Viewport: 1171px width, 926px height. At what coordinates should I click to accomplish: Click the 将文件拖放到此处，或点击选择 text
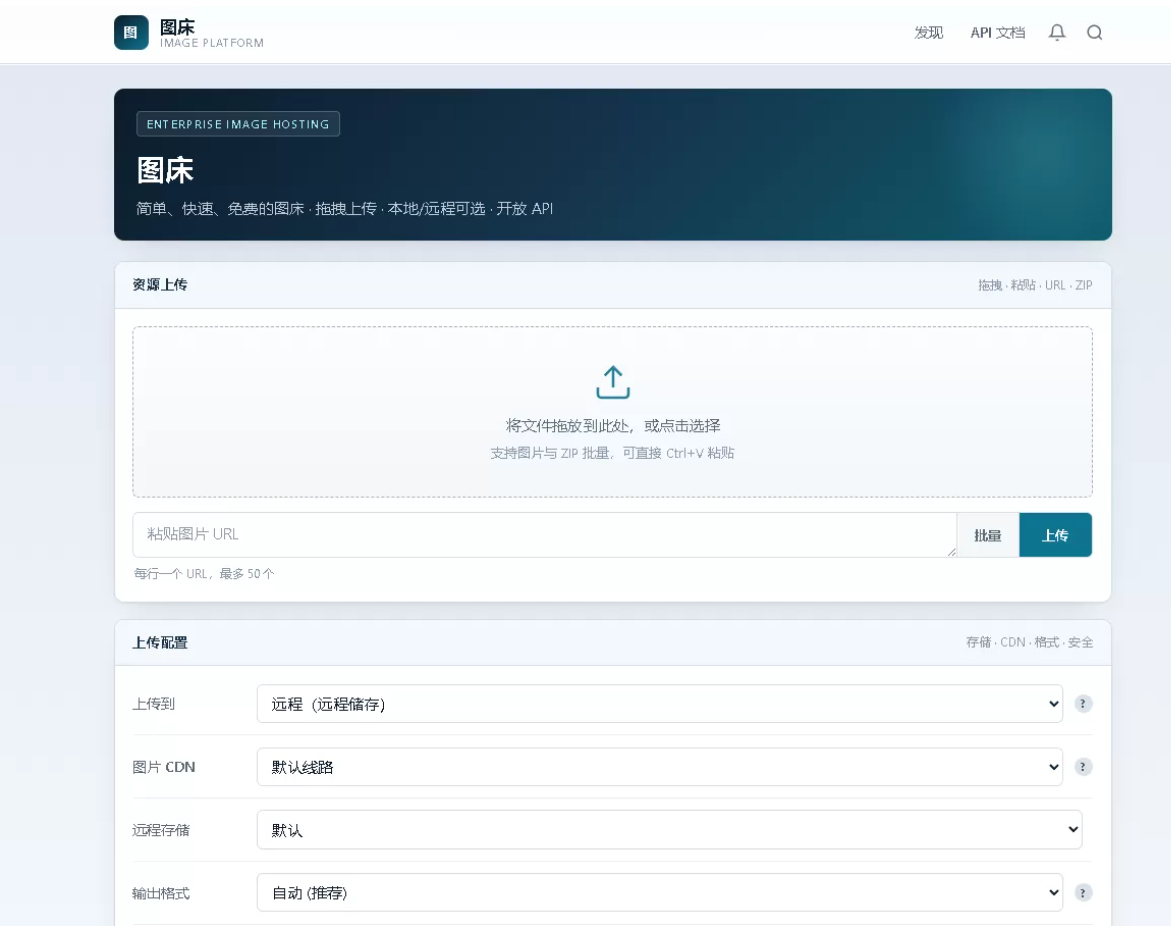pos(612,426)
